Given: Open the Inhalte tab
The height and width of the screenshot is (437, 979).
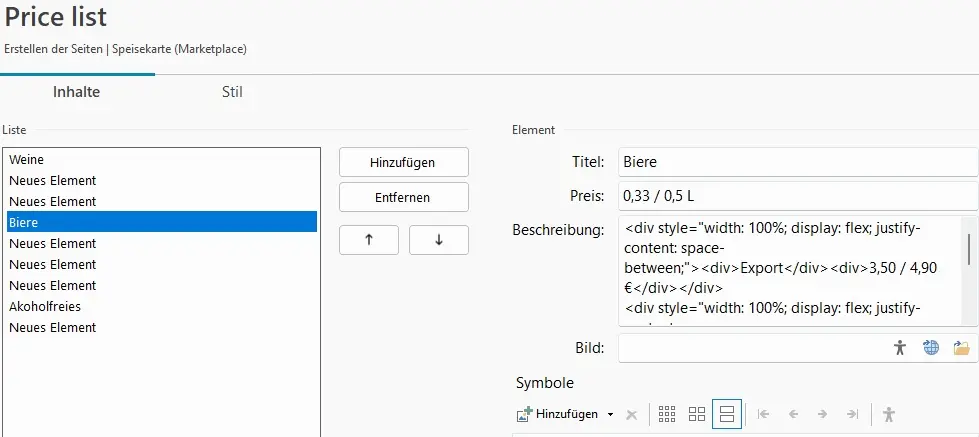Looking at the screenshot, I should pyautogui.click(x=77, y=93).
